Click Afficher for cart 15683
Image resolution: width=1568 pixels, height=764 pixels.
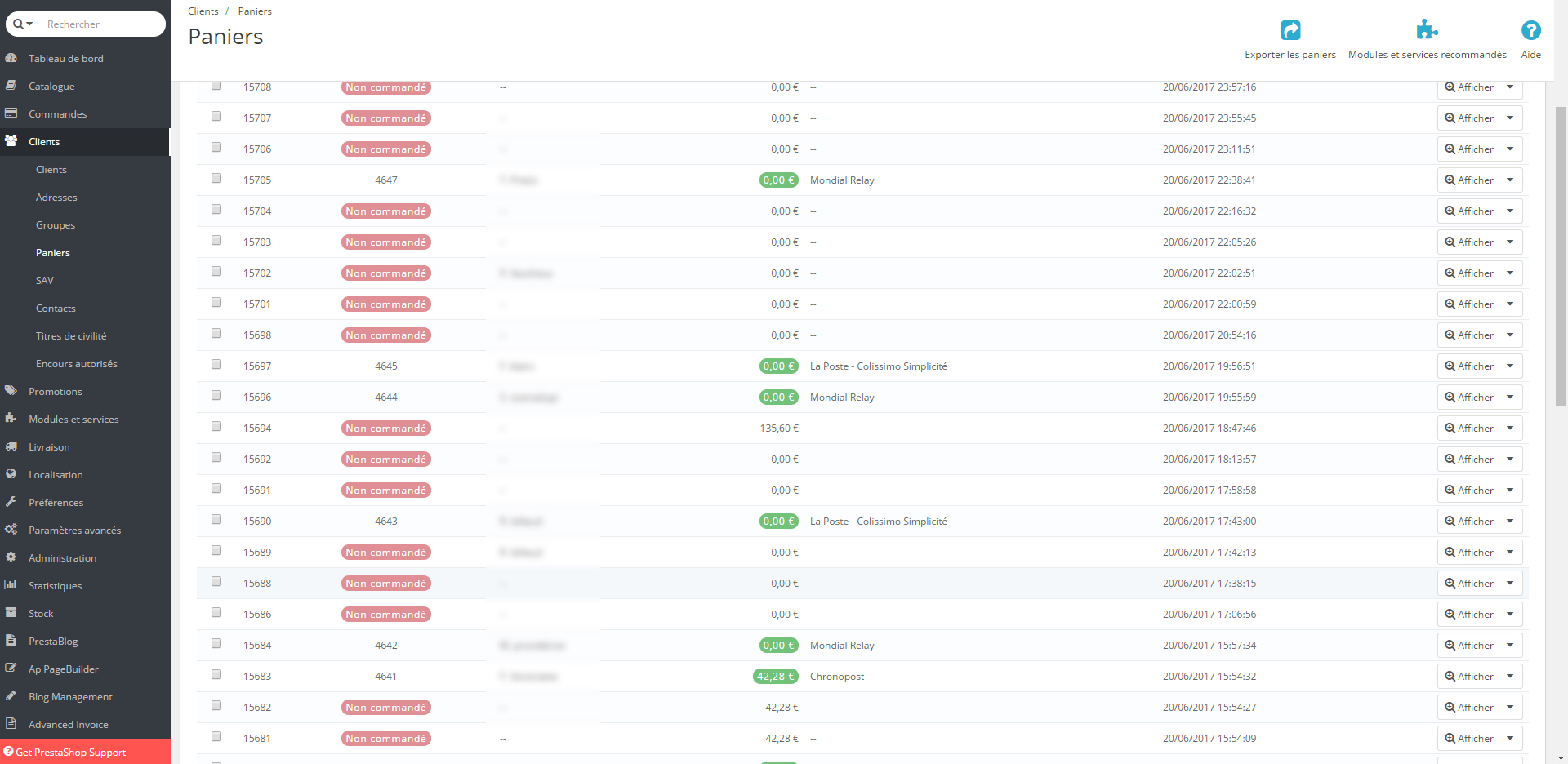1469,677
